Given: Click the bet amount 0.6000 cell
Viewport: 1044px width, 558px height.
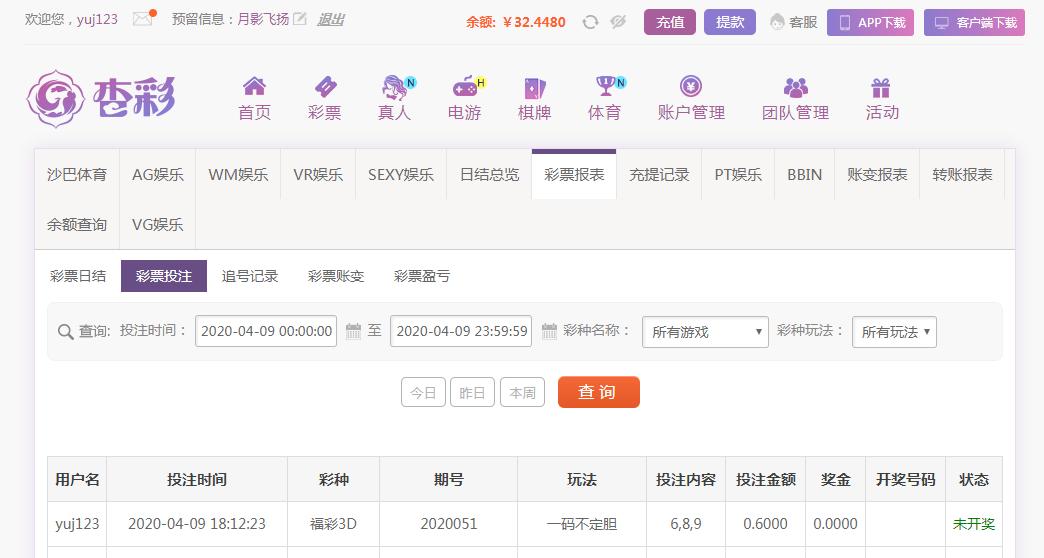Looking at the screenshot, I should 766,524.
